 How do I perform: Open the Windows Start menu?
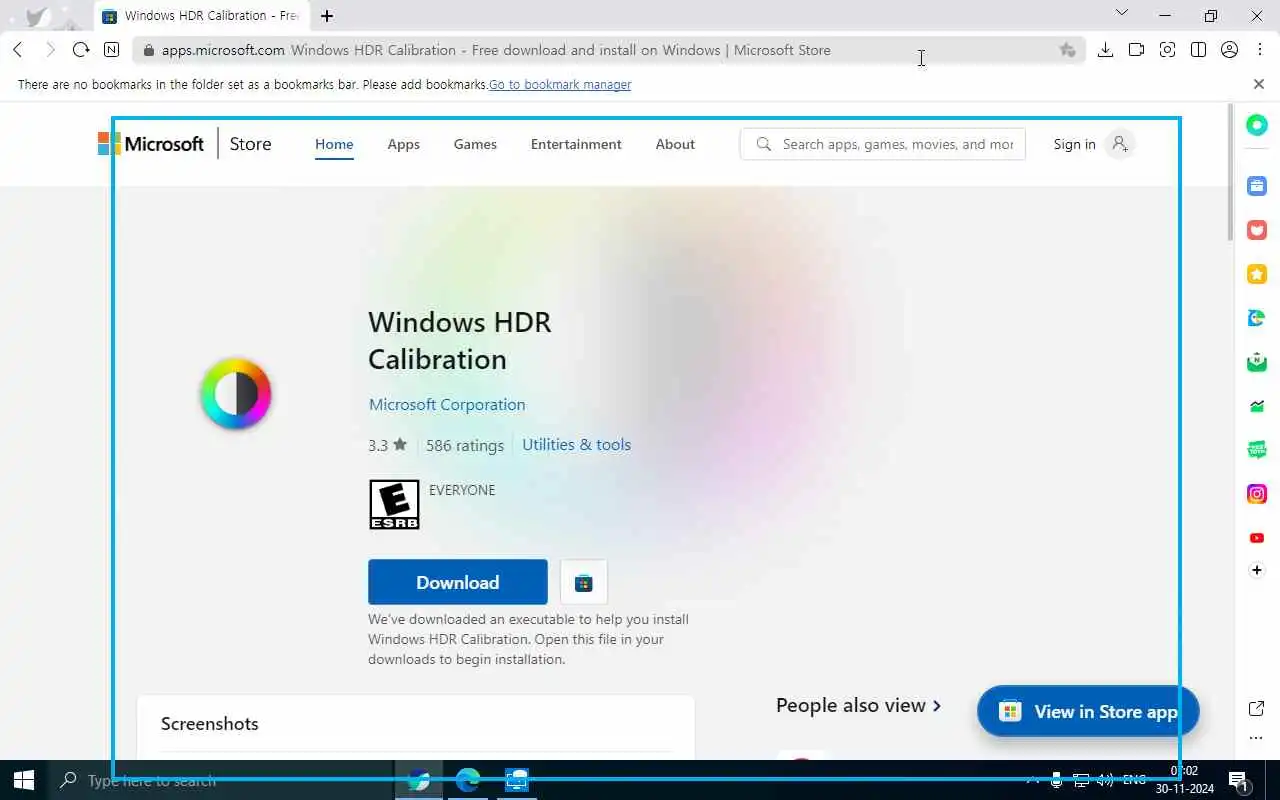click(x=24, y=780)
